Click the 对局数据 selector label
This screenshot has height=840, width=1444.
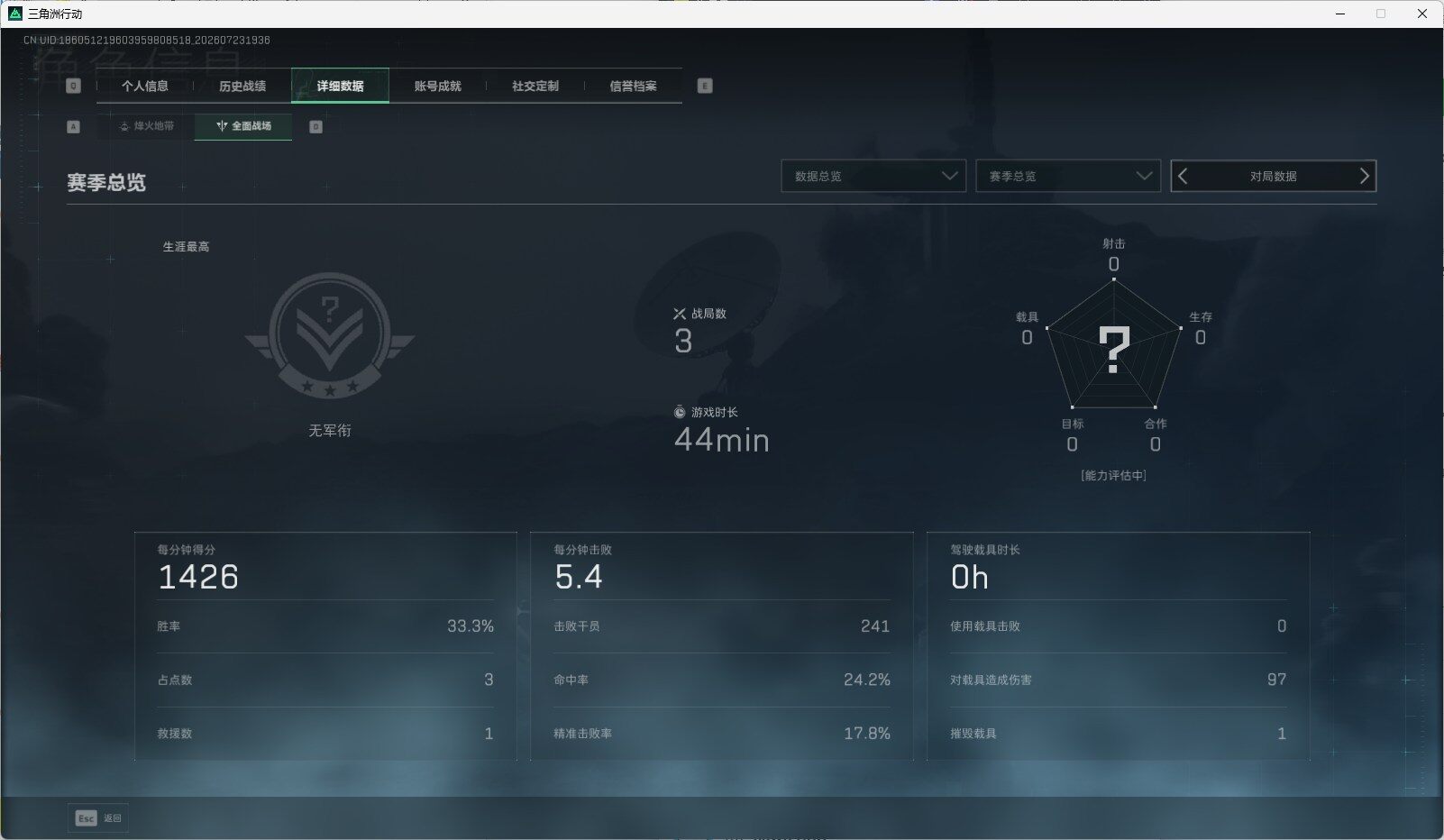coord(1273,177)
